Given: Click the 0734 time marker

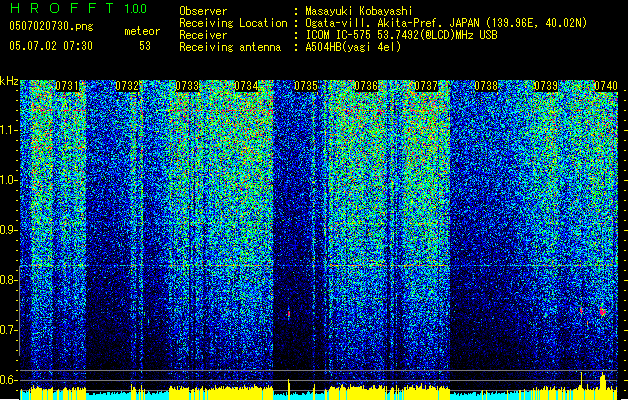Looking at the screenshot, I should (246, 86).
